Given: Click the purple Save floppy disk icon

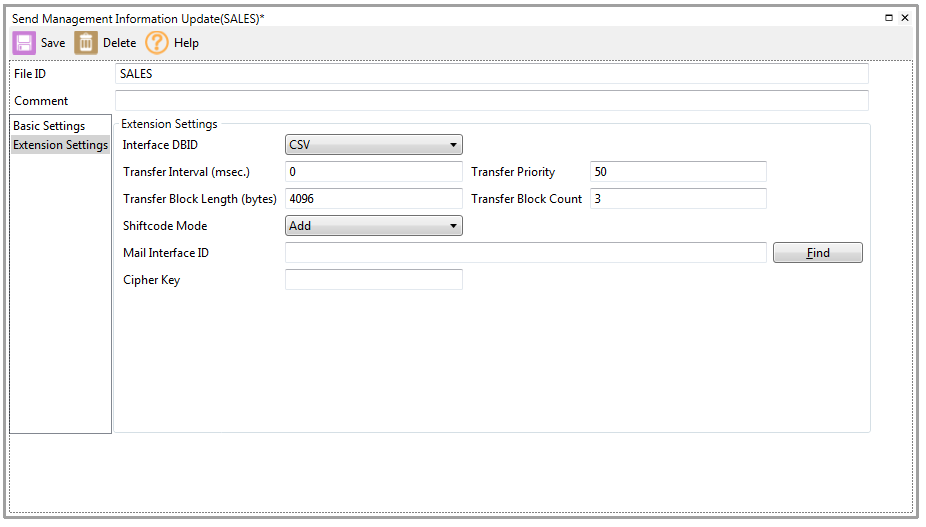Looking at the screenshot, I should pyautogui.click(x=24, y=43).
